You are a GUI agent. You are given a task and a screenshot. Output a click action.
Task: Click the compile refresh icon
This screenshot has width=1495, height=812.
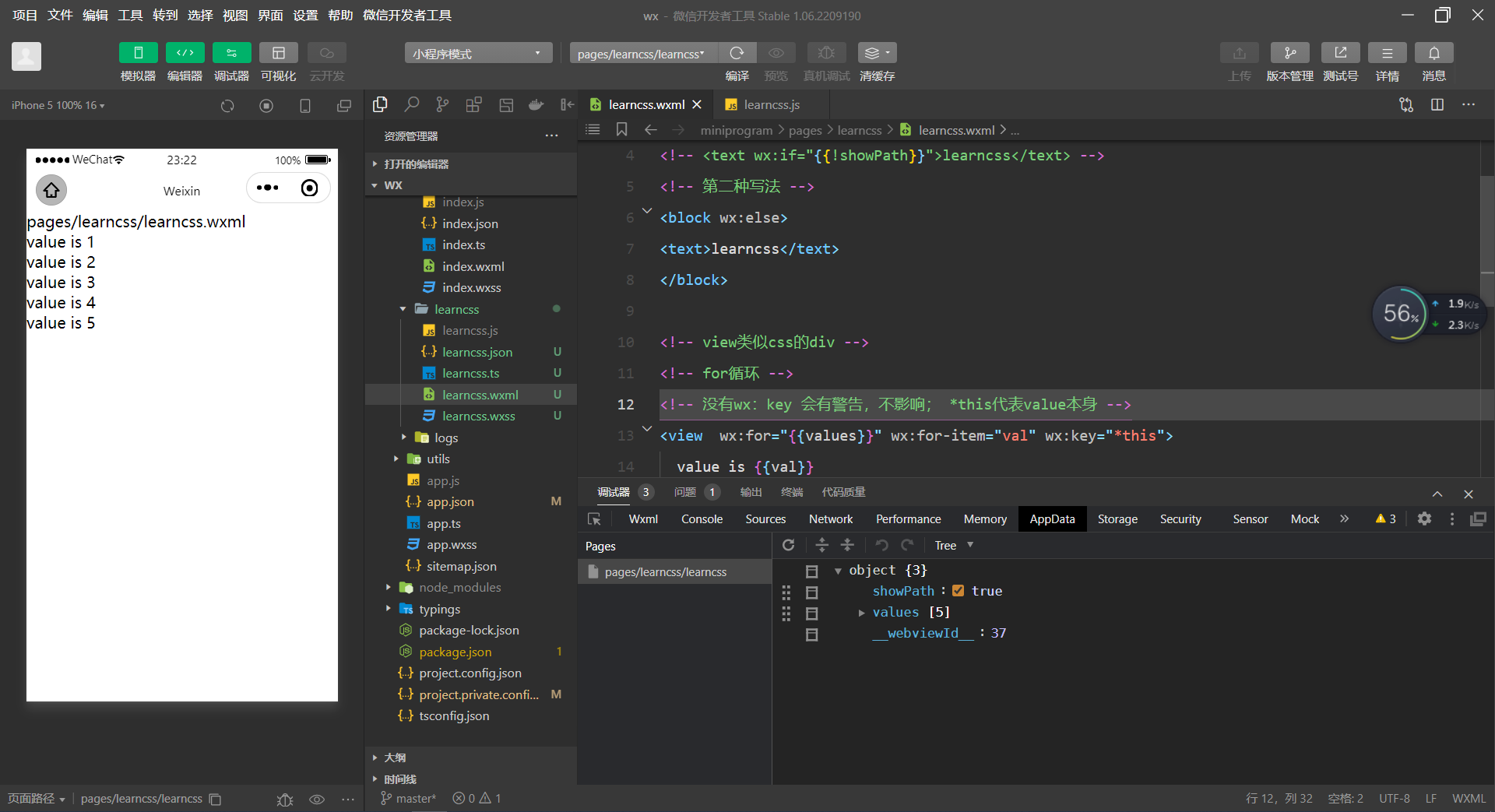coord(737,53)
